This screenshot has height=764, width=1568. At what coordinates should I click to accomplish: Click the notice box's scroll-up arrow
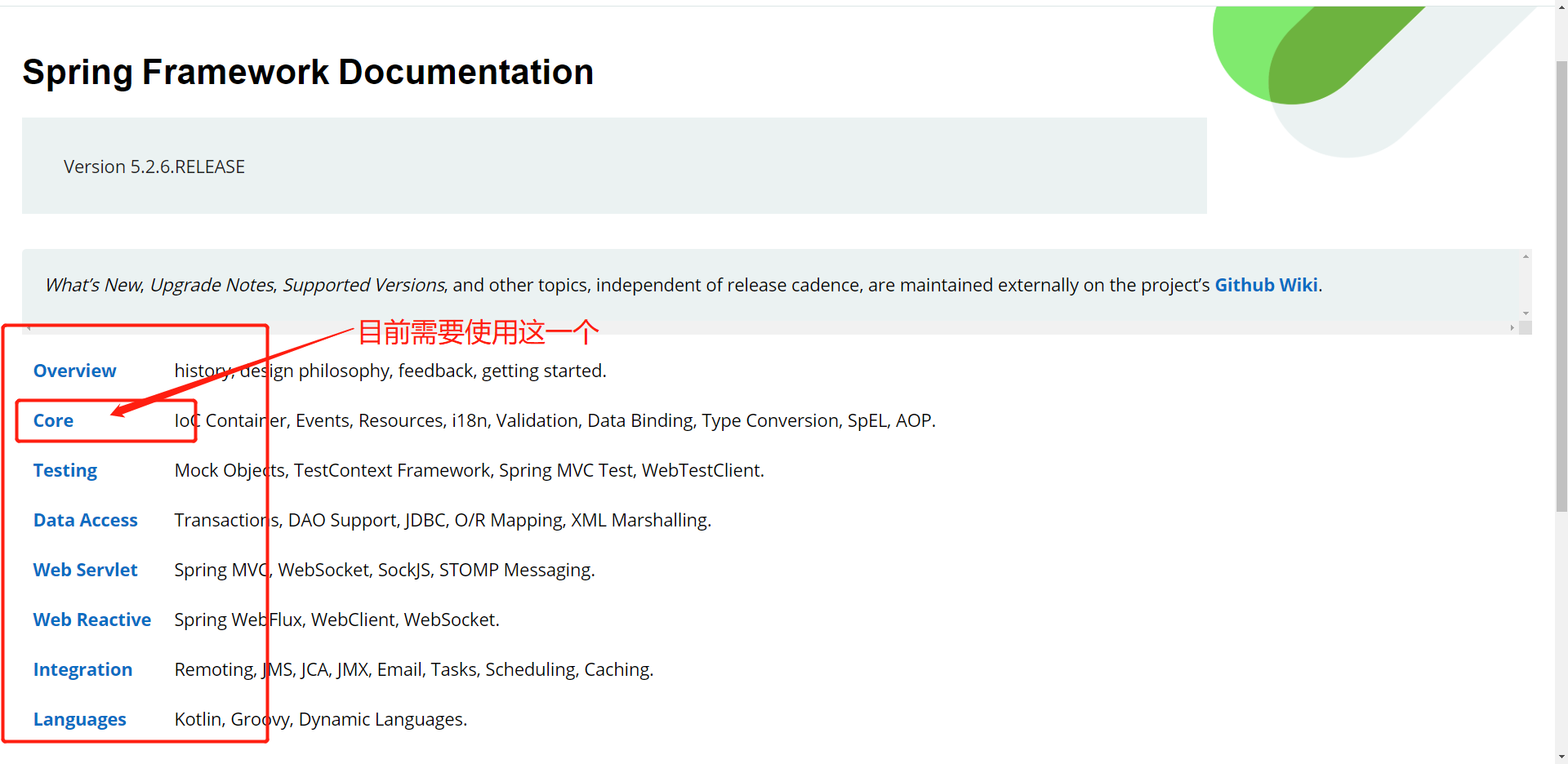[1526, 256]
